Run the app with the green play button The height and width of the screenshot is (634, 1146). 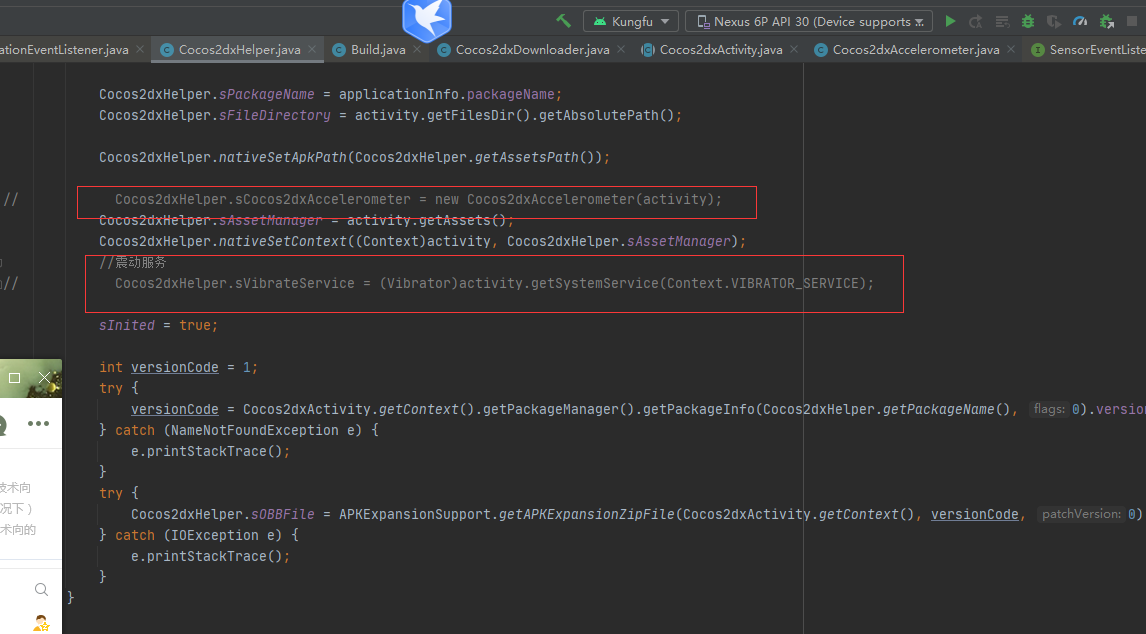pos(950,21)
